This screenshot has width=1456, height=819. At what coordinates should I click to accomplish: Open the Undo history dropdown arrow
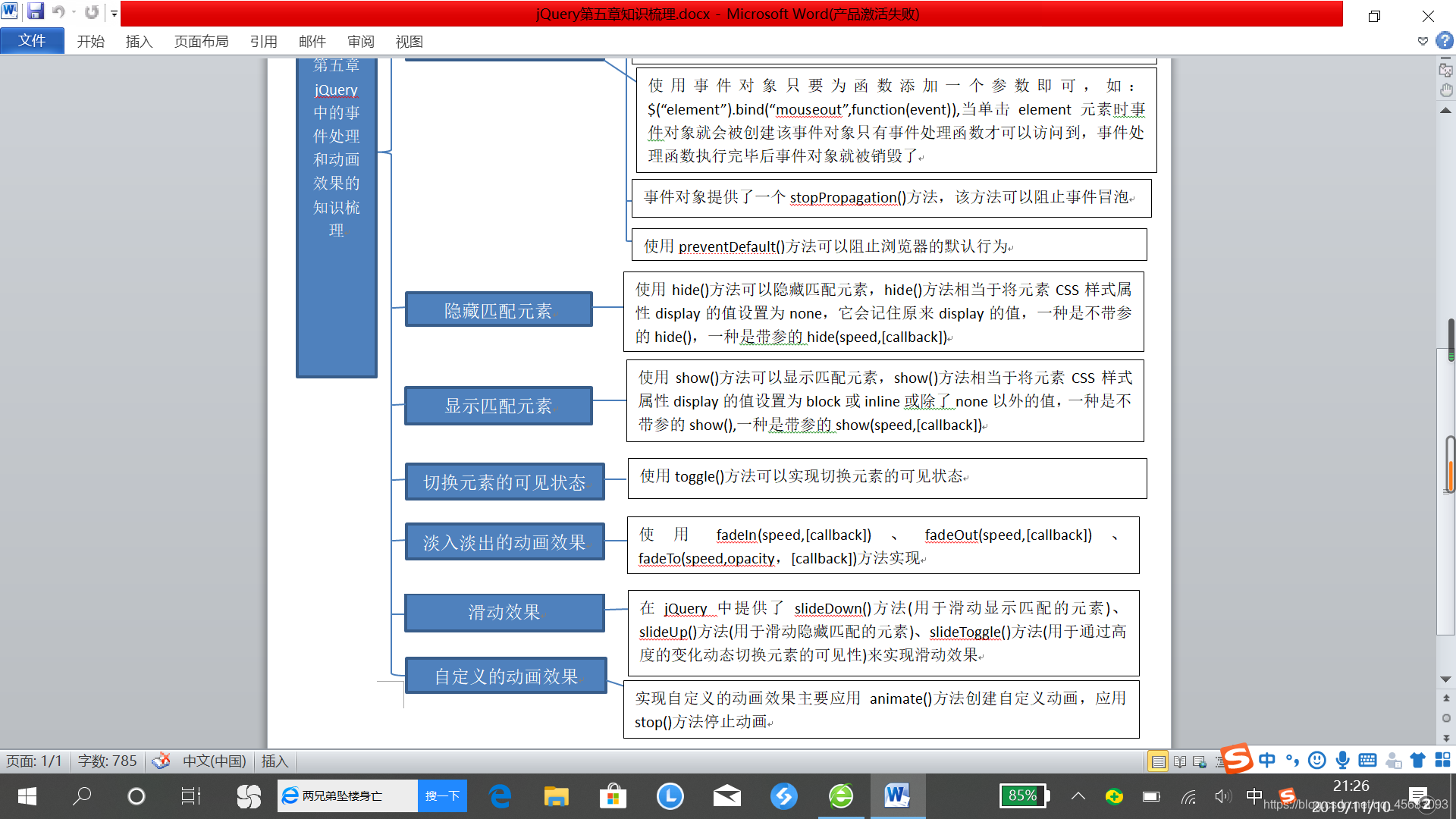point(74,12)
